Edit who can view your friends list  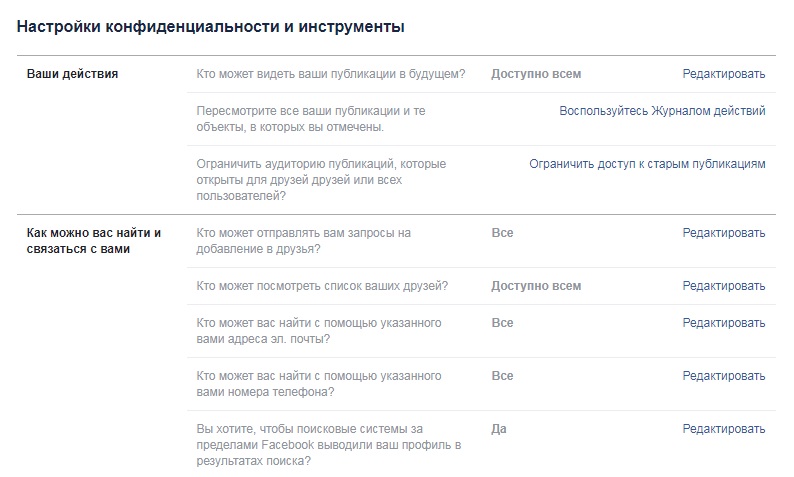tap(724, 286)
